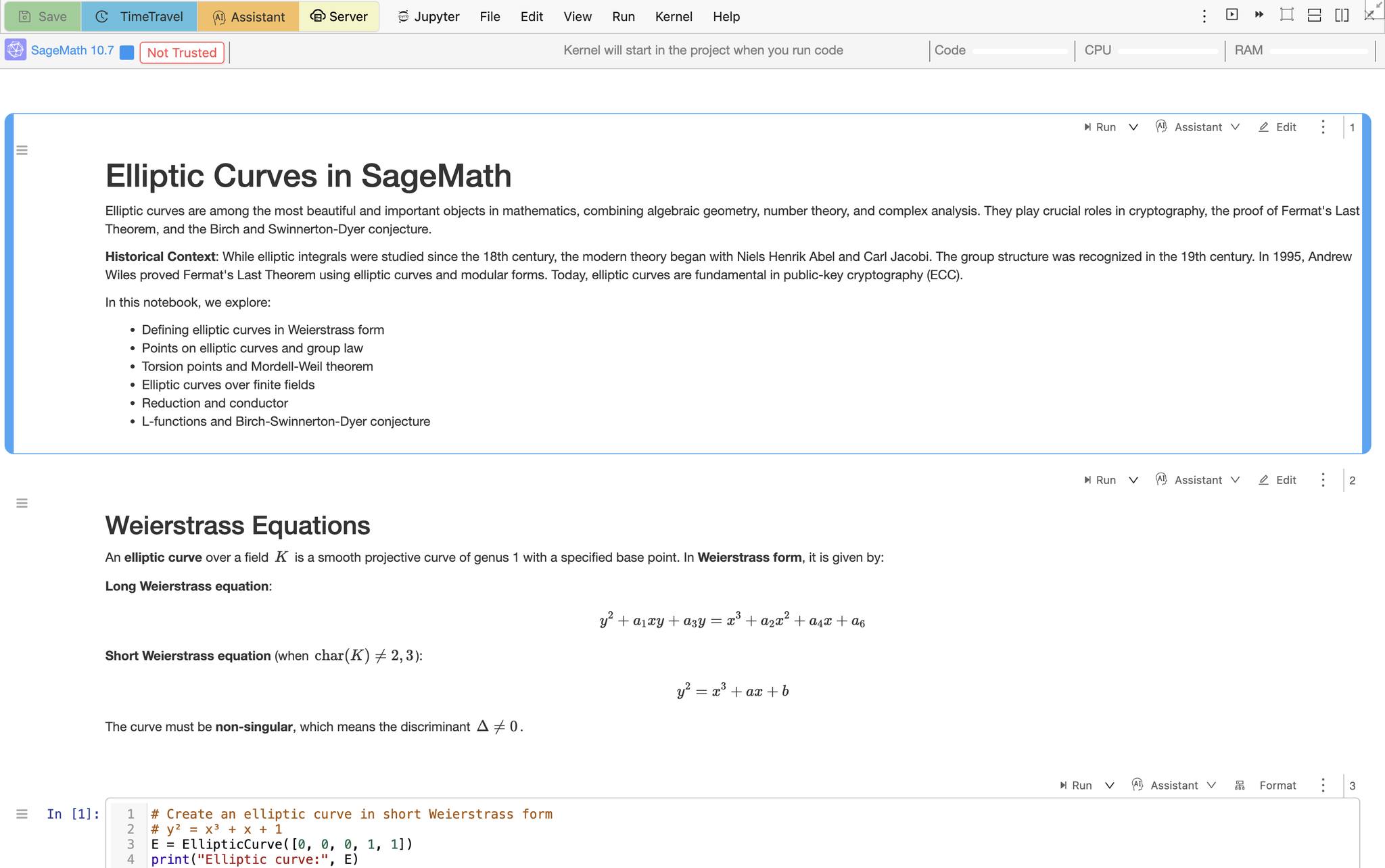Click the drag handle of cell 2
The image size is (1385, 868).
[x=22, y=503]
